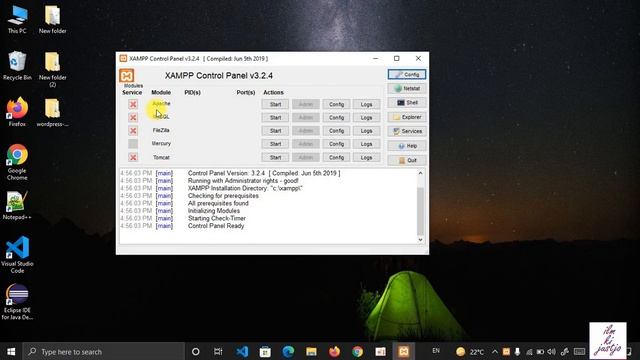The image size is (640, 360).
Task: Open Config for the Mercury row
Action: pyautogui.click(x=336, y=144)
